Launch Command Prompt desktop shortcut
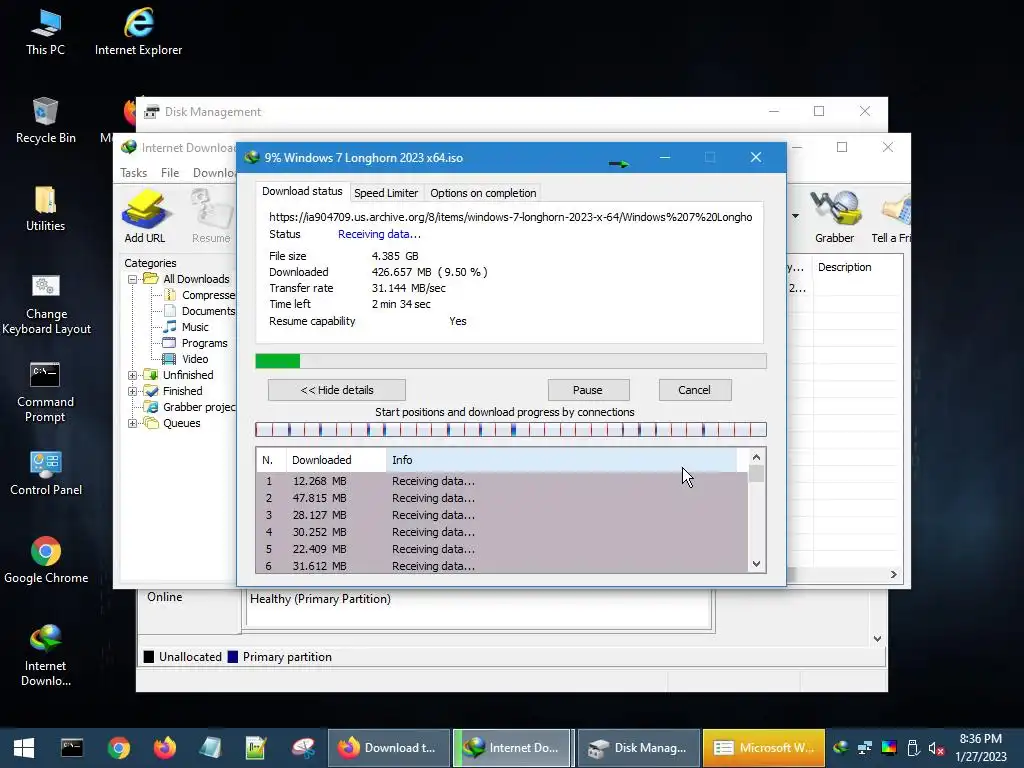 point(45,392)
